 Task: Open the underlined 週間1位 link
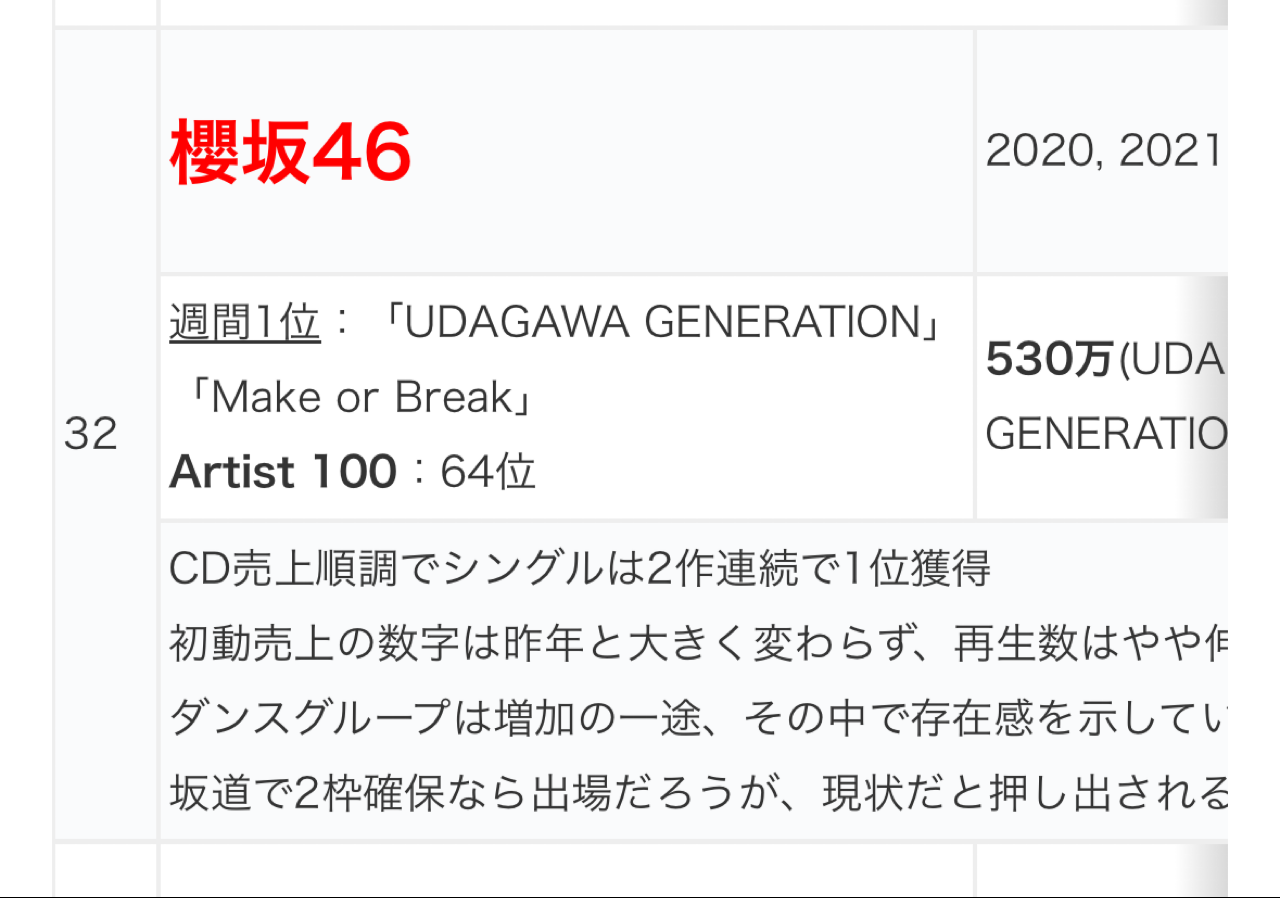click(x=245, y=324)
